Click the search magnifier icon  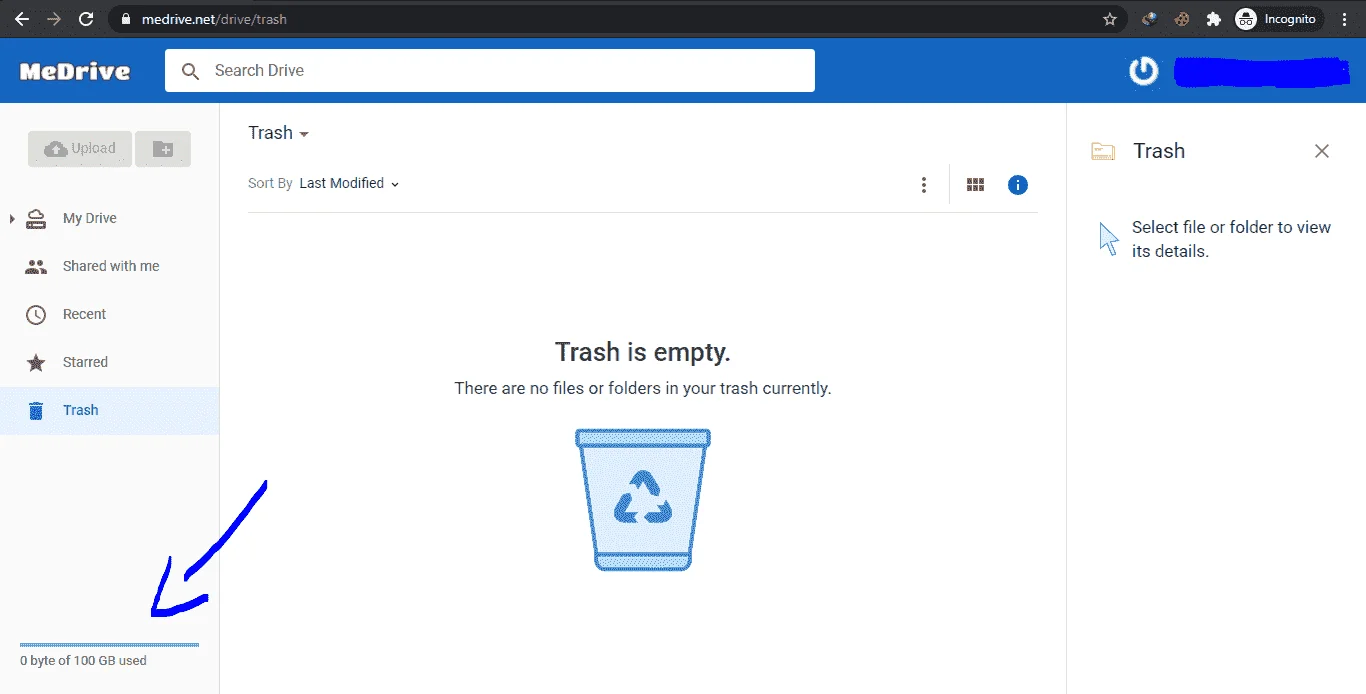coord(190,71)
